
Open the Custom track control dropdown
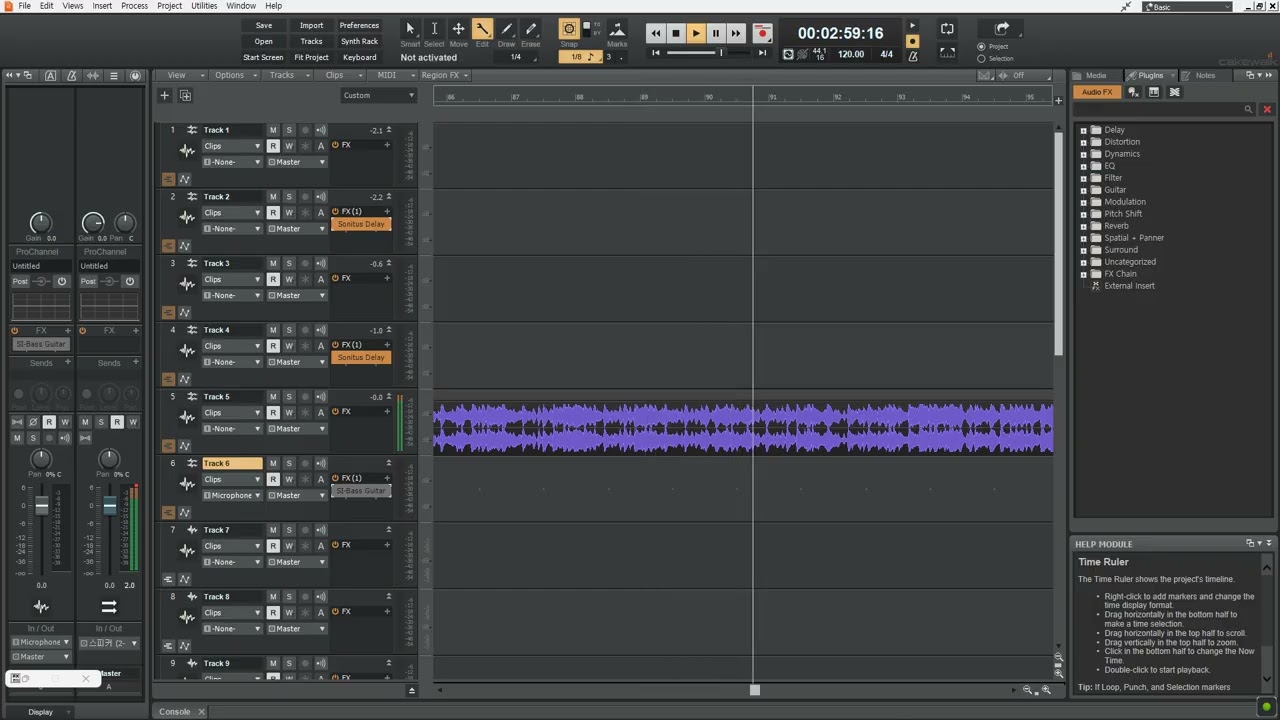point(379,95)
